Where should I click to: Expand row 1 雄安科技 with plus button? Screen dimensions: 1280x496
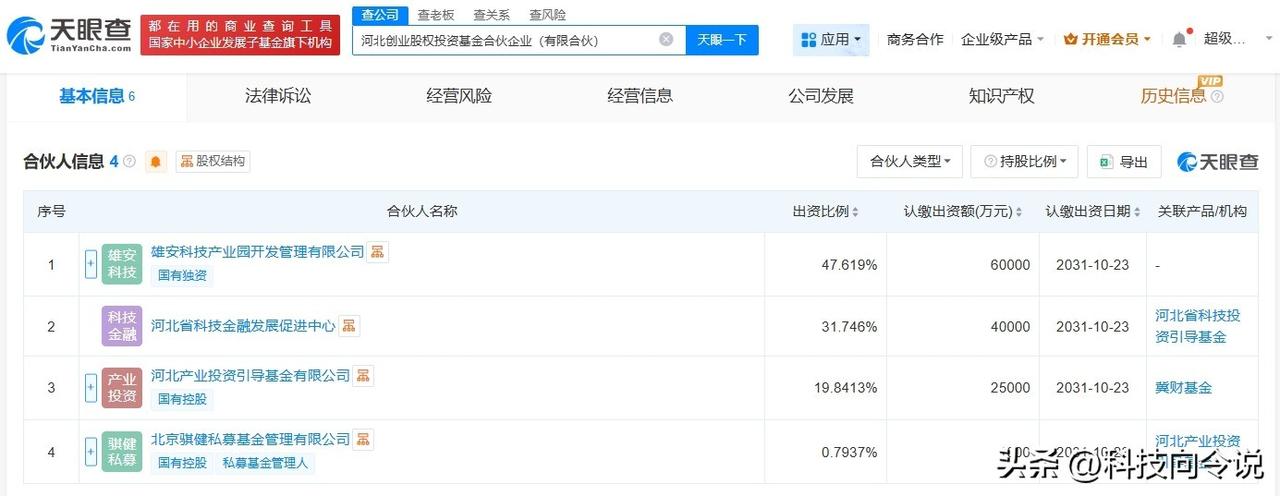[x=91, y=265]
